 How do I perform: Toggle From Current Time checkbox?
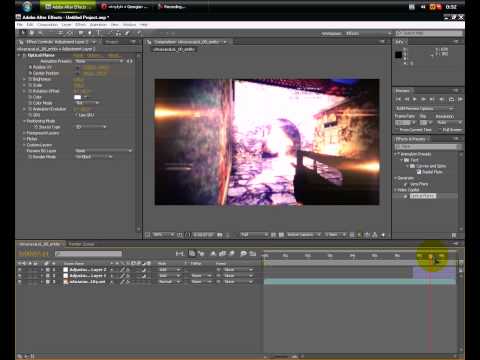[397, 130]
